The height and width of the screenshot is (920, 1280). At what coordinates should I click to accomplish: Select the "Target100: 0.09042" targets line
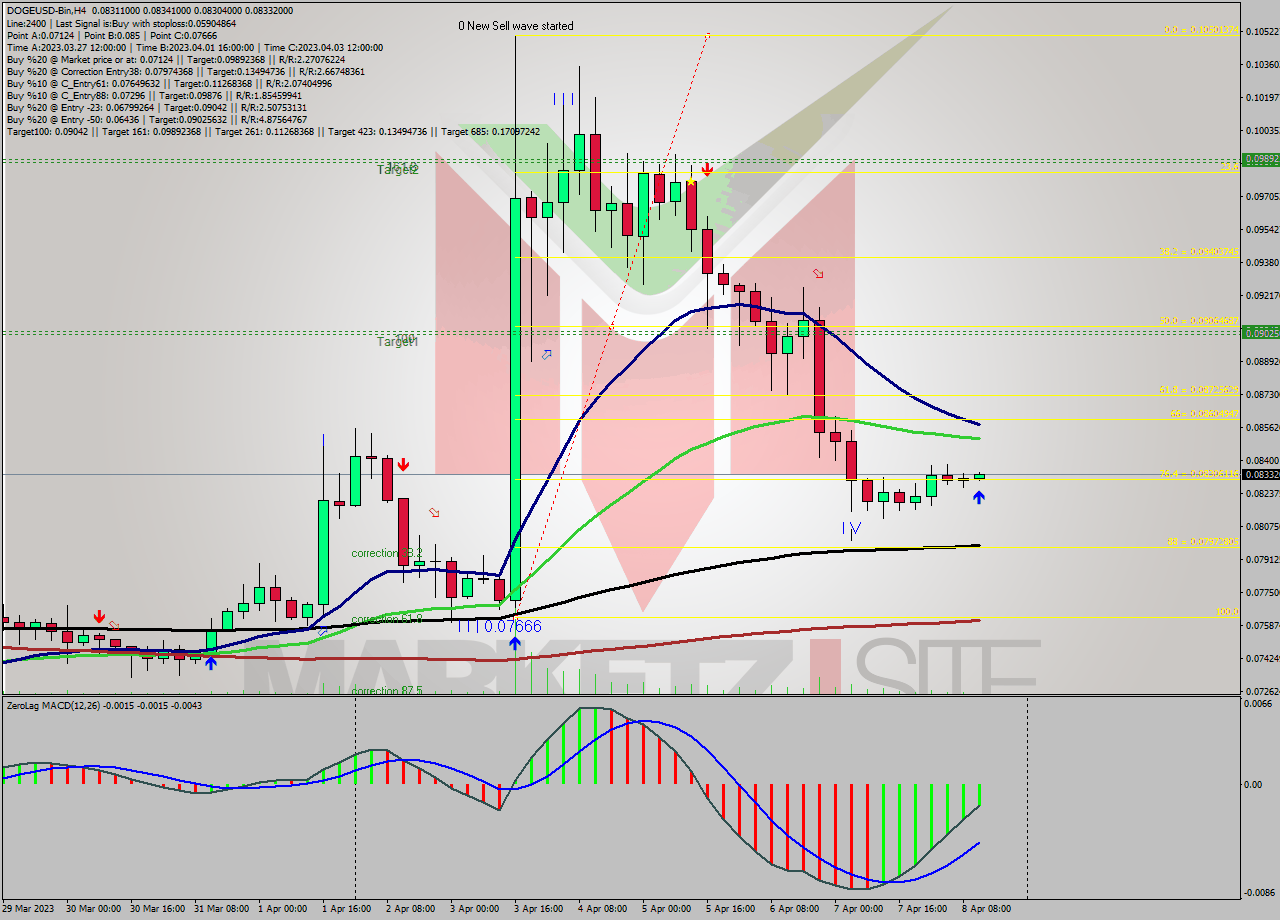[x=273, y=131]
